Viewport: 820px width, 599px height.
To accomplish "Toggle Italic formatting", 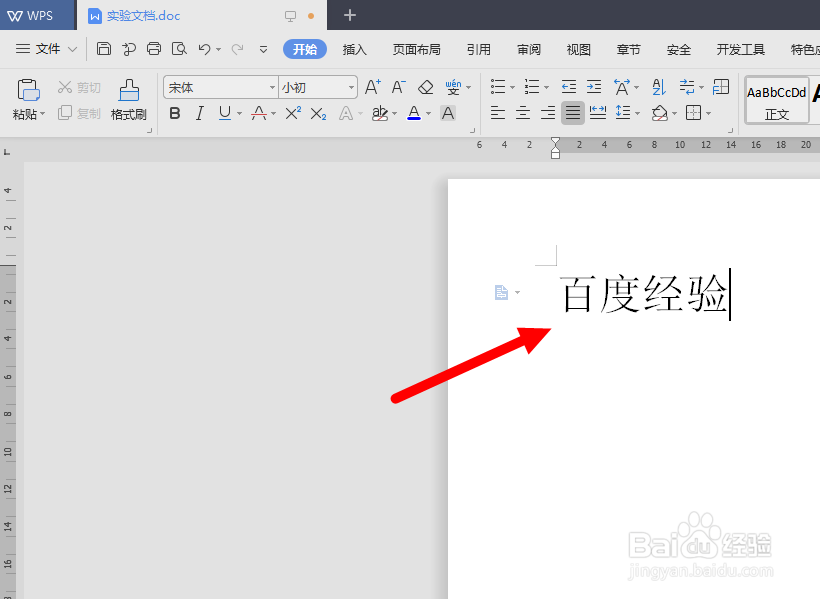I will (x=199, y=113).
